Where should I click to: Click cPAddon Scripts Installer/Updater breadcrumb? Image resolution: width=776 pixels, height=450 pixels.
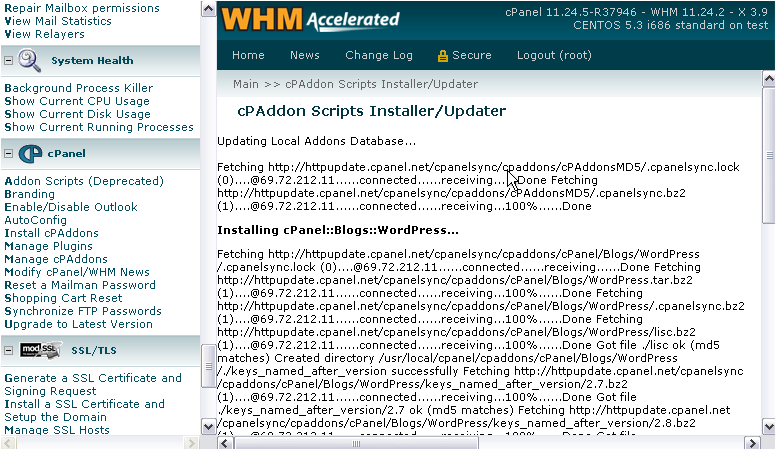pos(382,84)
